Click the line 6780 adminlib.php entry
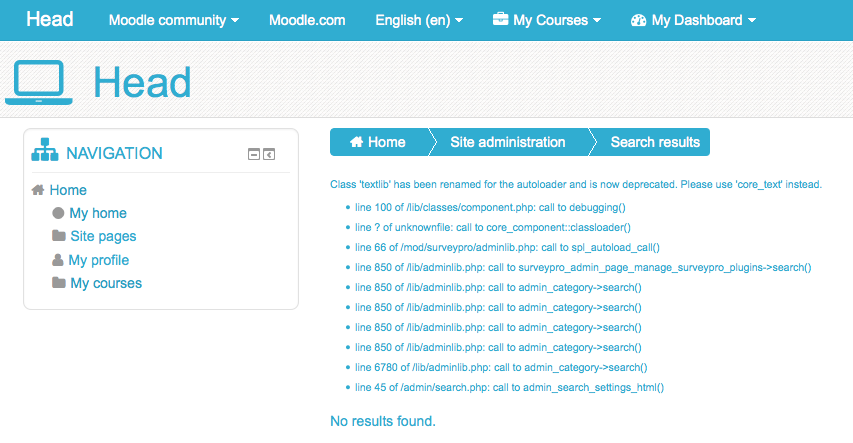The image size is (853, 443). coord(501,367)
